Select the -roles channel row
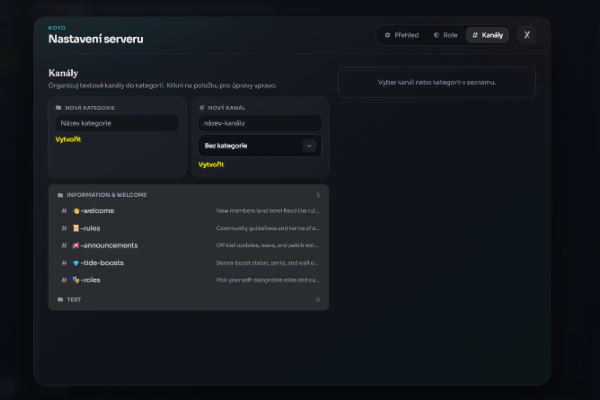Image resolution: width=600 pixels, height=400 pixels. coord(189,280)
